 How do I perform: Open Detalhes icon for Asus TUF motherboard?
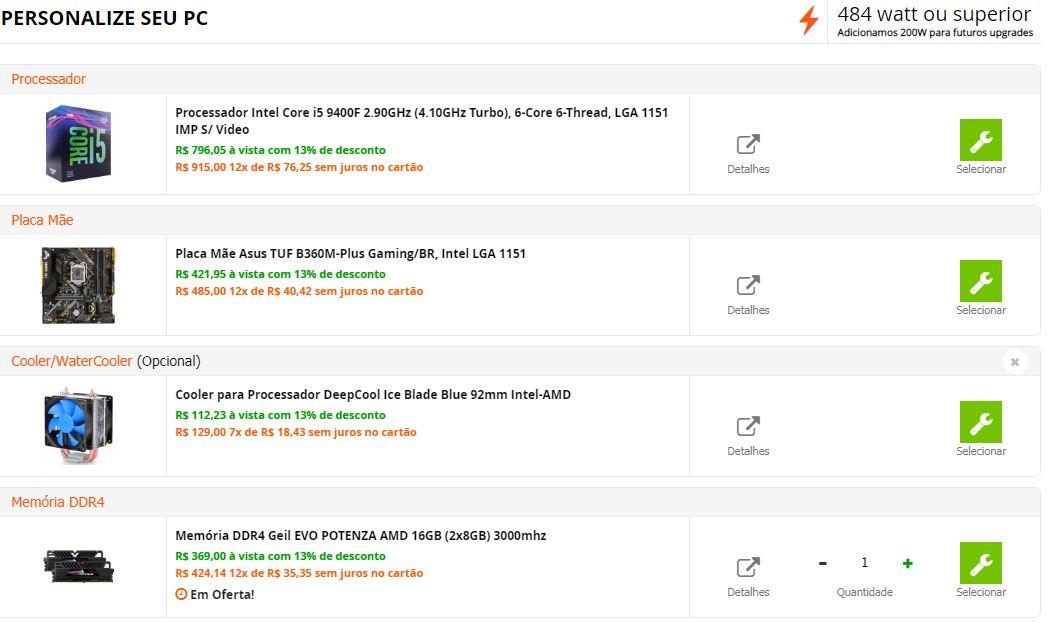click(748, 286)
